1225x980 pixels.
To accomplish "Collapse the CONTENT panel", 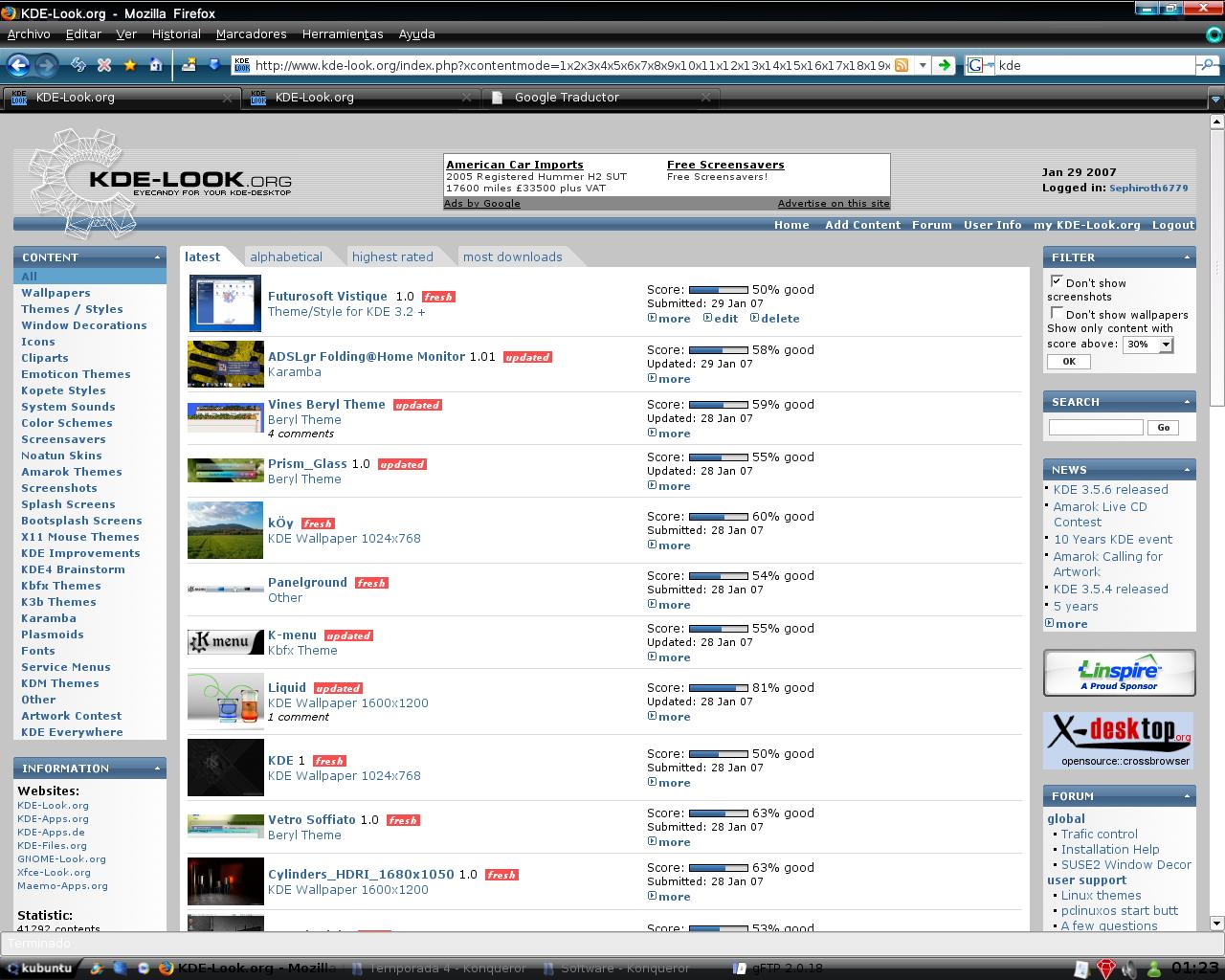I will tap(158, 257).
